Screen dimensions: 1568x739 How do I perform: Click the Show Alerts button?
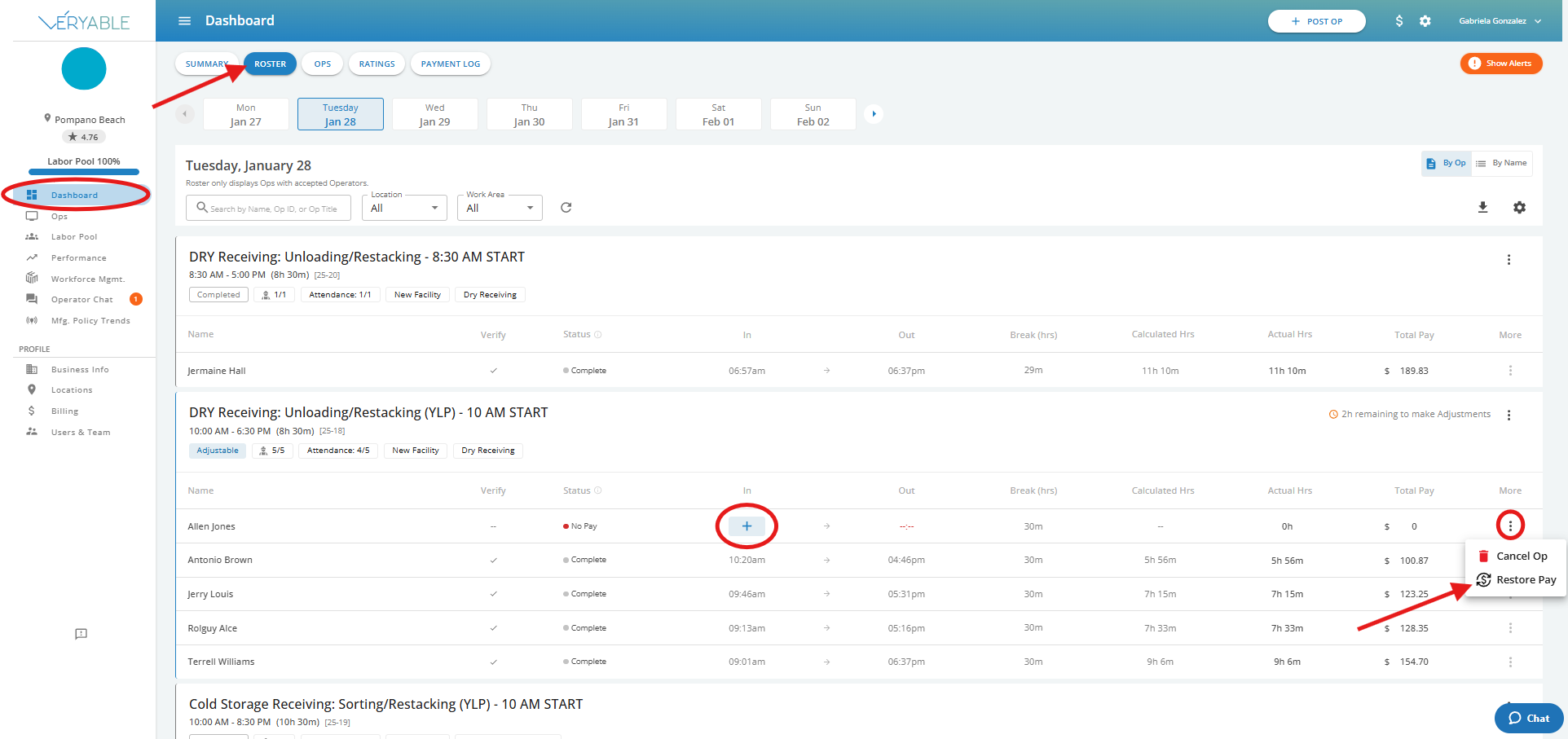pyautogui.click(x=1501, y=64)
